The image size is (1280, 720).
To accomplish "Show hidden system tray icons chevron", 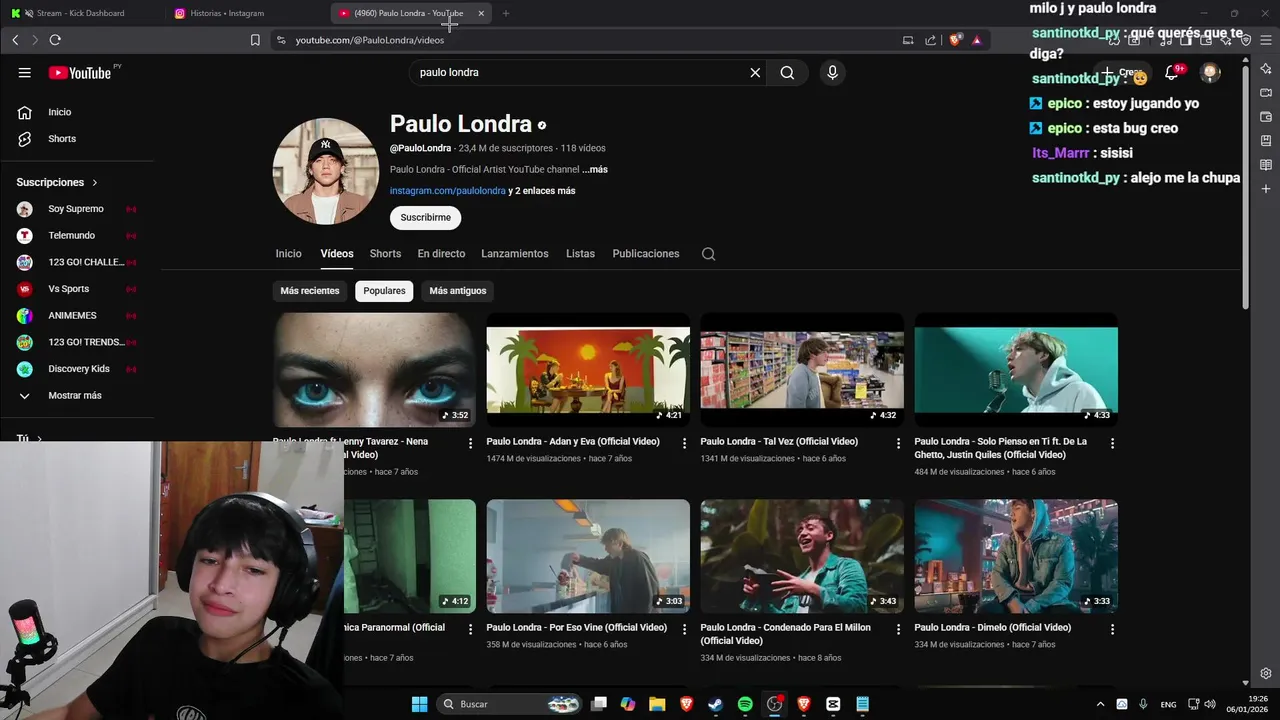I will pos(1101,704).
